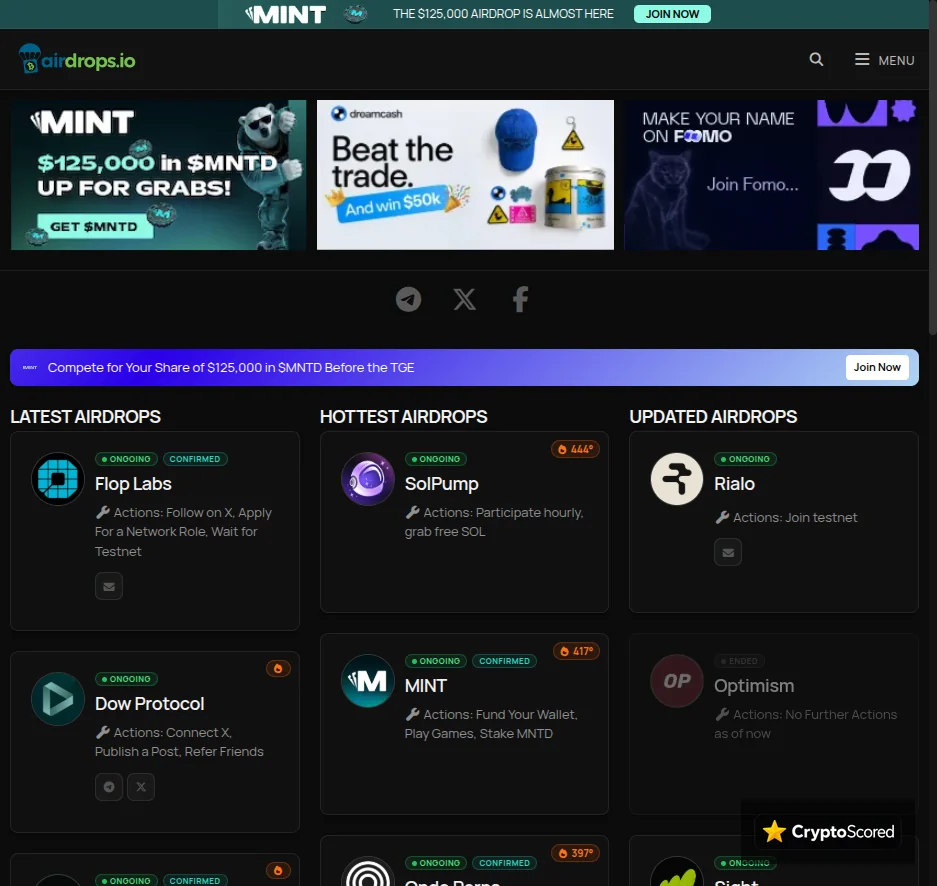Open the MINT $125,000 banner ad
This screenshot has width=937, height=886.
pos(158,174)
